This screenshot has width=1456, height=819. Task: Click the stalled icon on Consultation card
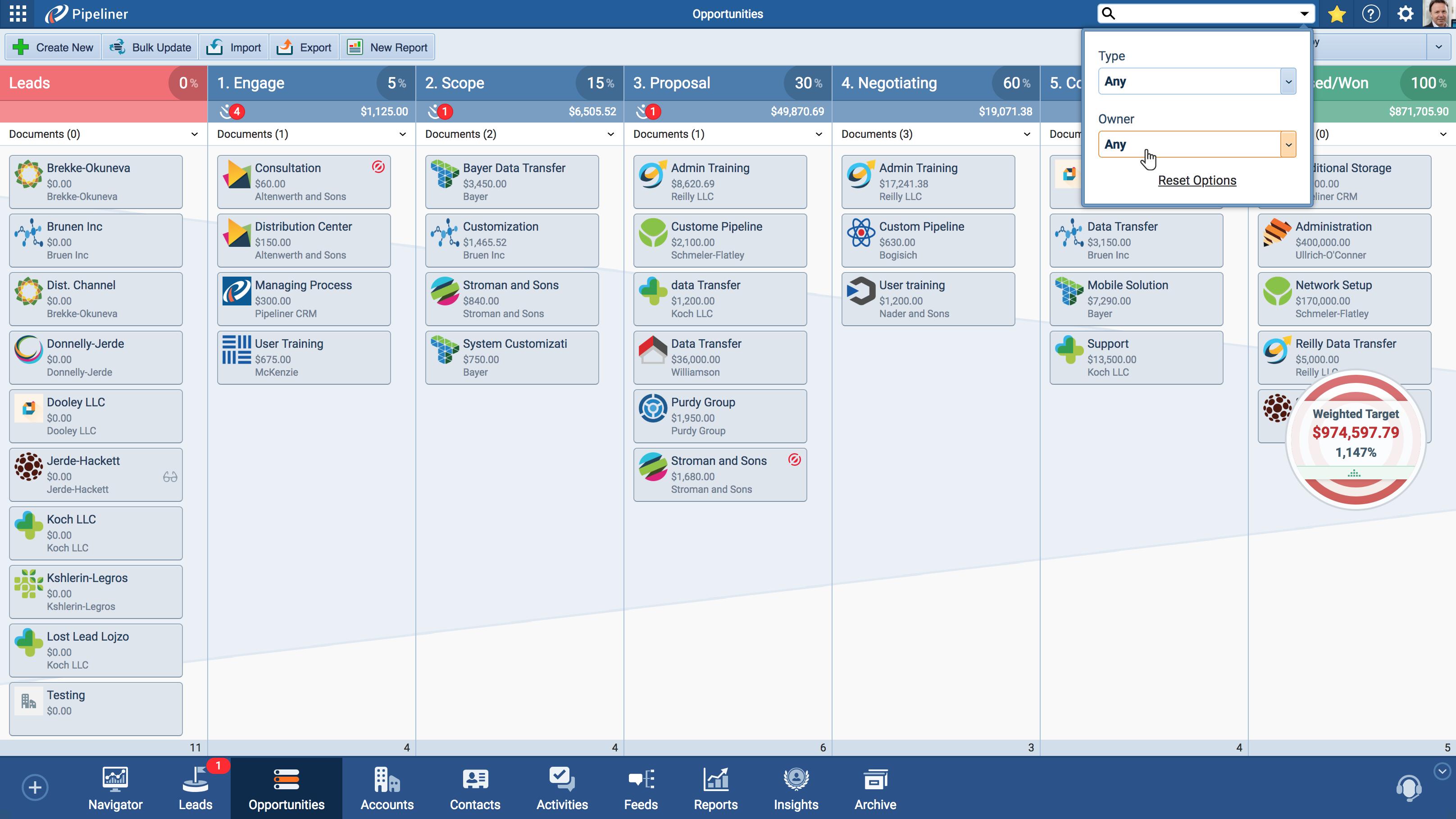pos(378,167)
